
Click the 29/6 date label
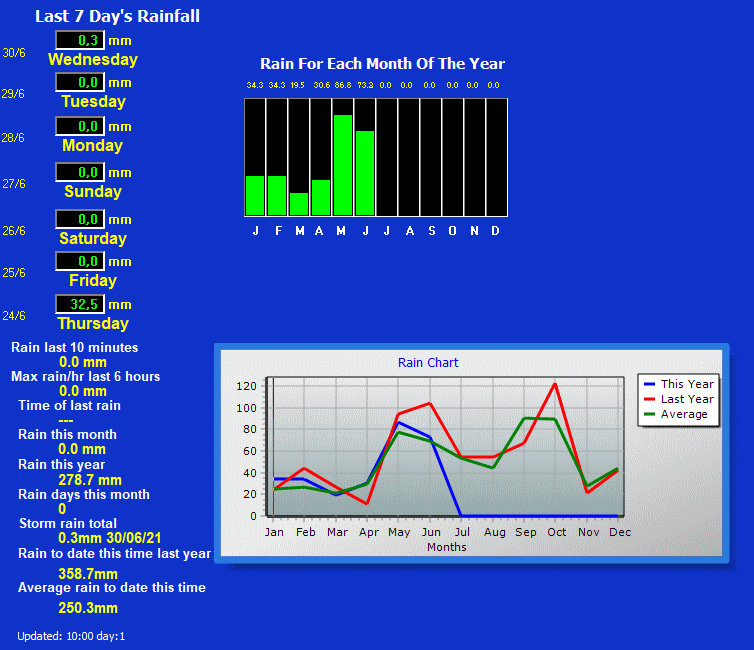[13, 94]
